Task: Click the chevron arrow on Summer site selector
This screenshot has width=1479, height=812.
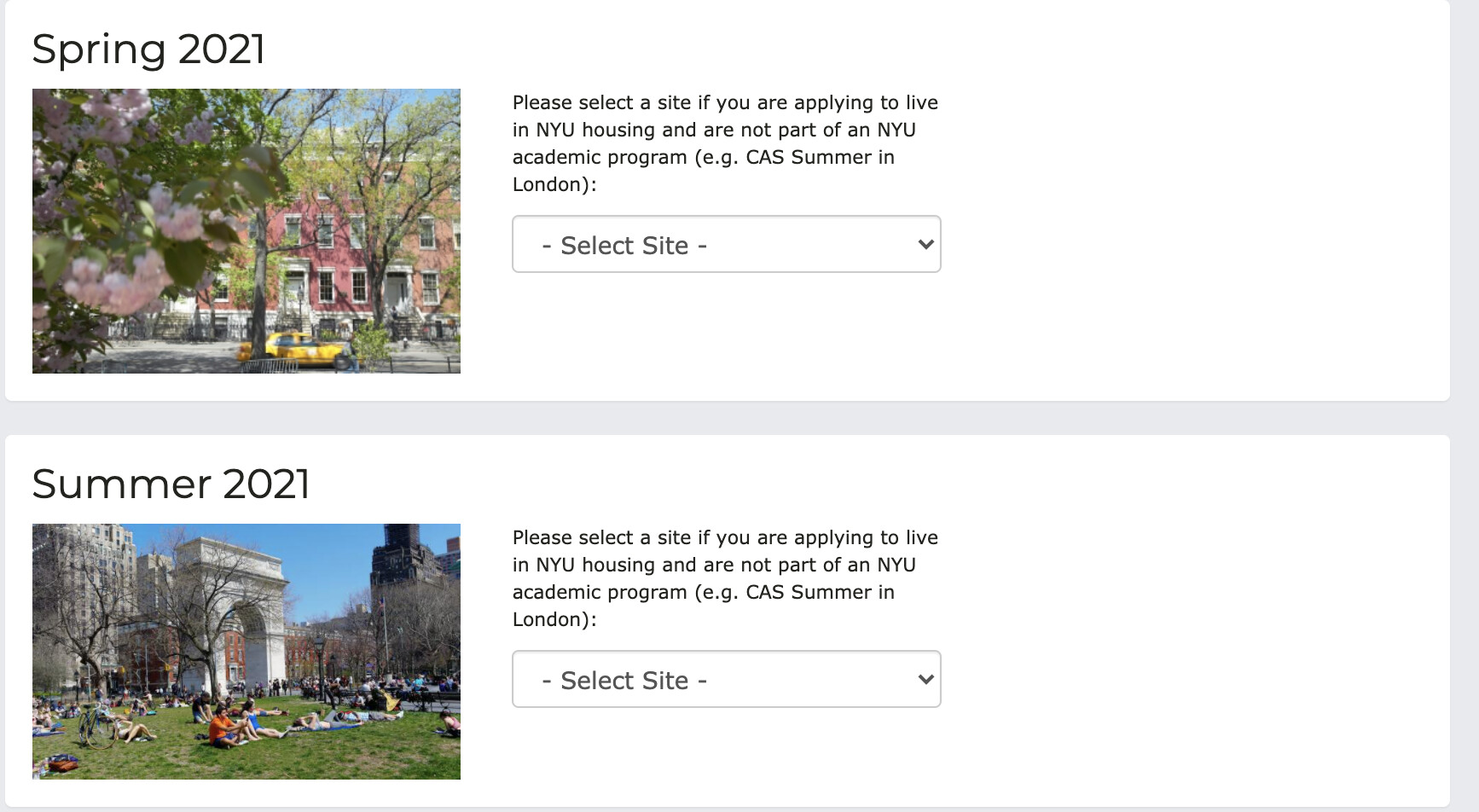Action: click(x=925, y=680)
